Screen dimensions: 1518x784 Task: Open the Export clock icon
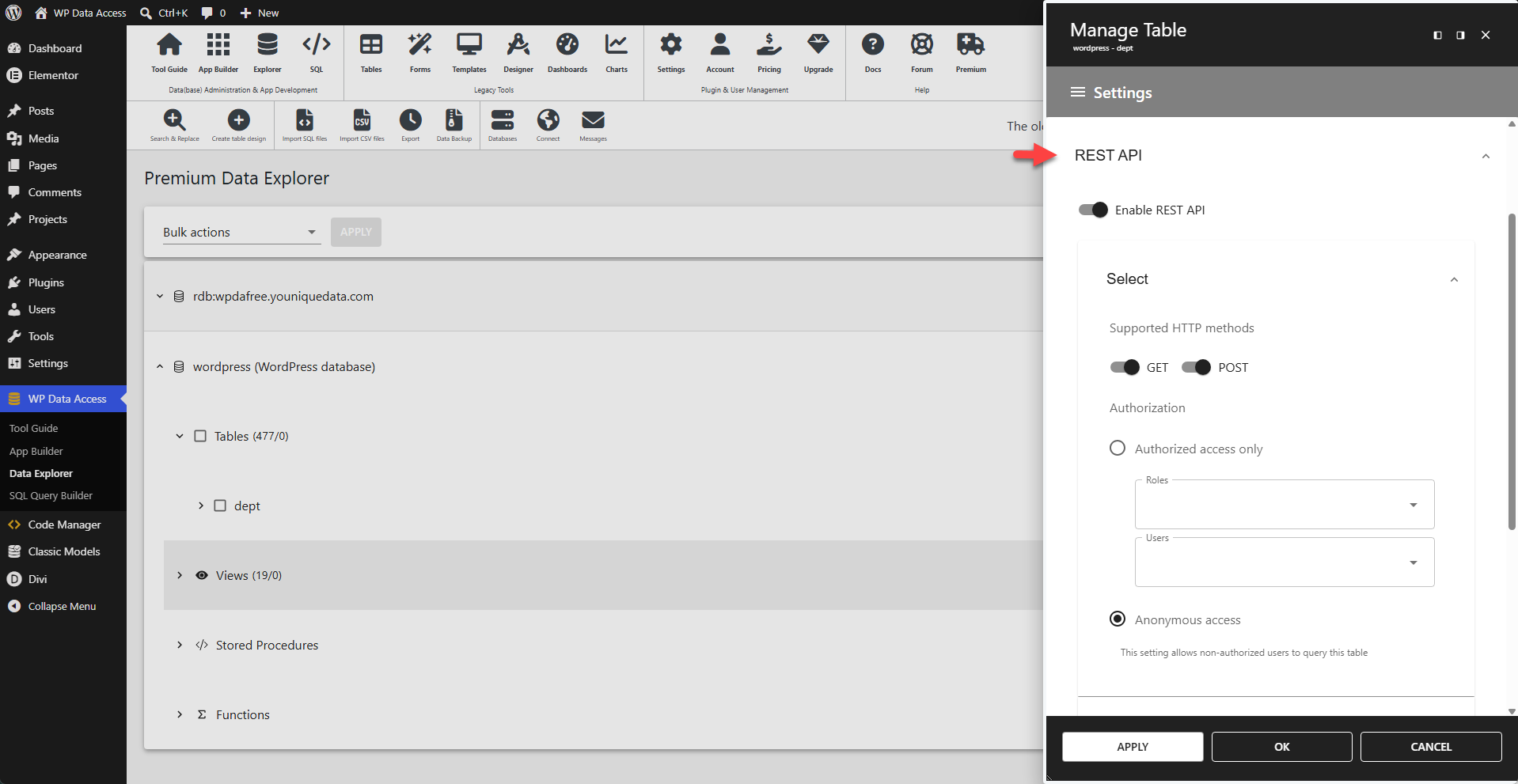411,125
